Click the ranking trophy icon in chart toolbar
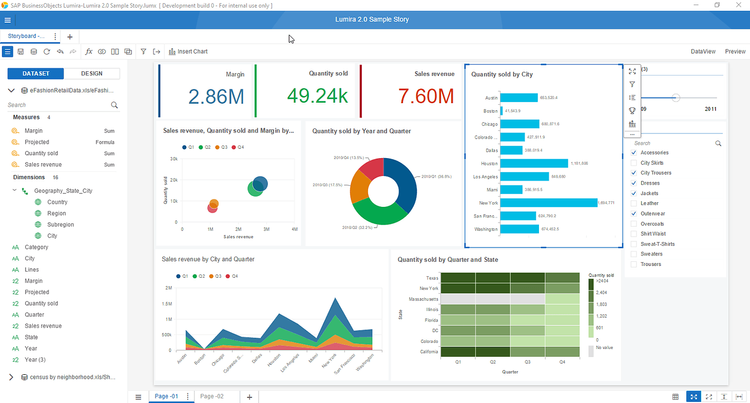Viewport: 750px width, 403px height. click(x=632, y=111)
